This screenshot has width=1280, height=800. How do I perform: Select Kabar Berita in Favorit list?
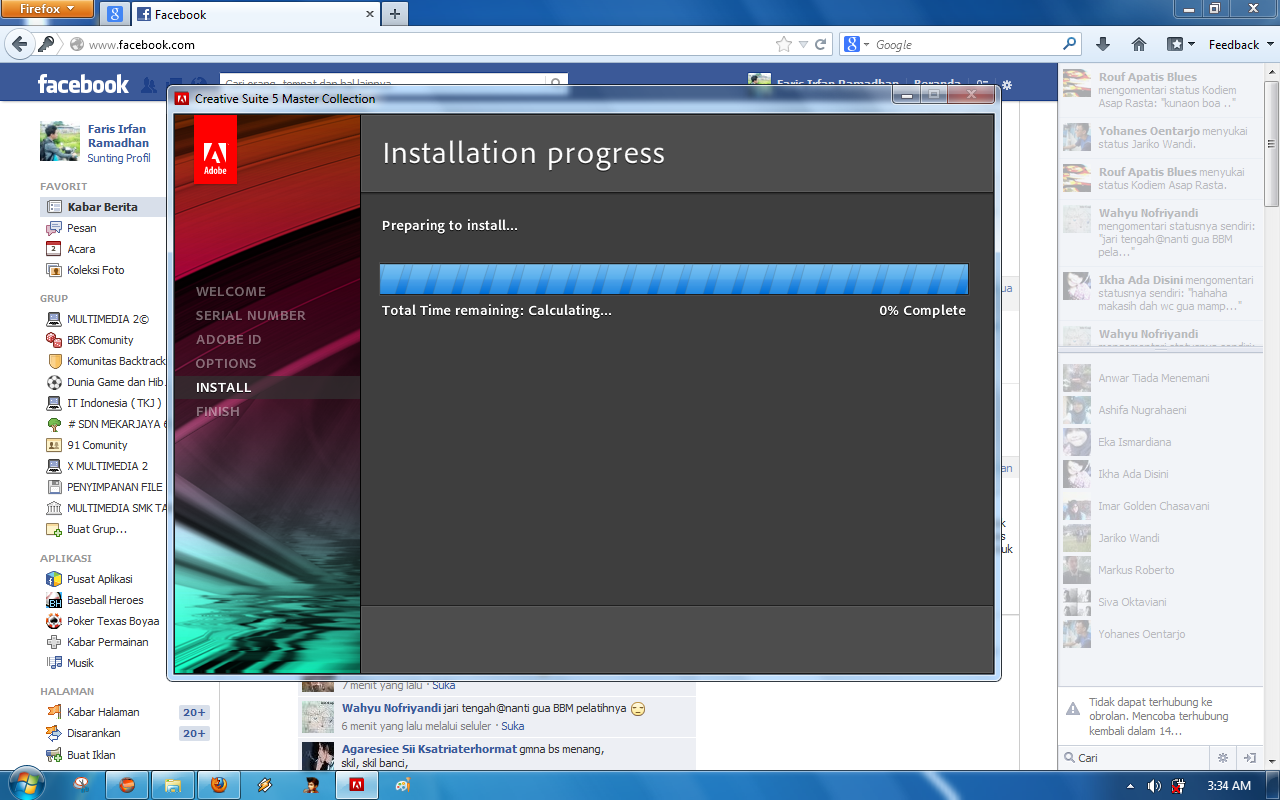click(103, 207)
